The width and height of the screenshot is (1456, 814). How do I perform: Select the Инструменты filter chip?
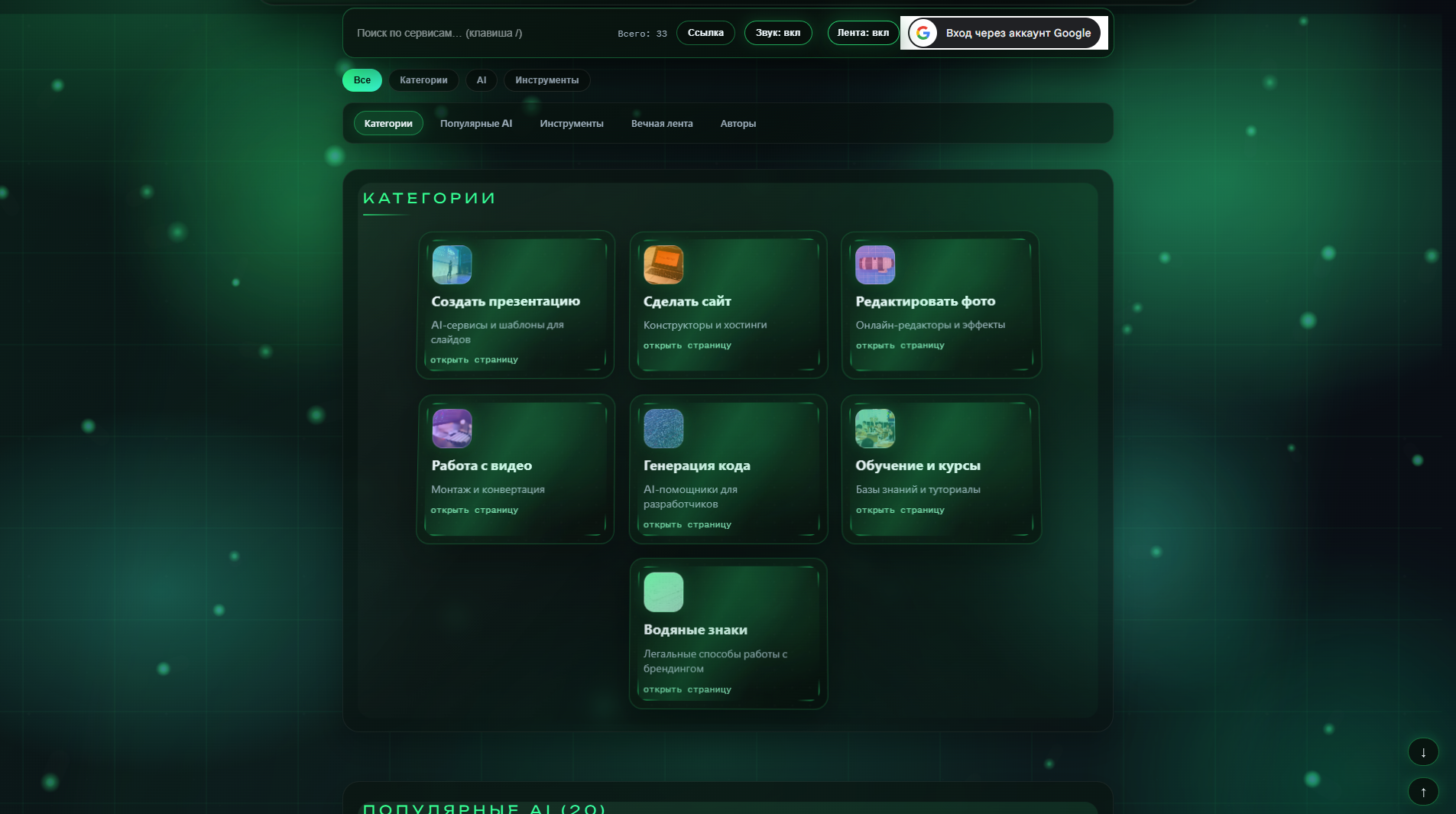546,79
